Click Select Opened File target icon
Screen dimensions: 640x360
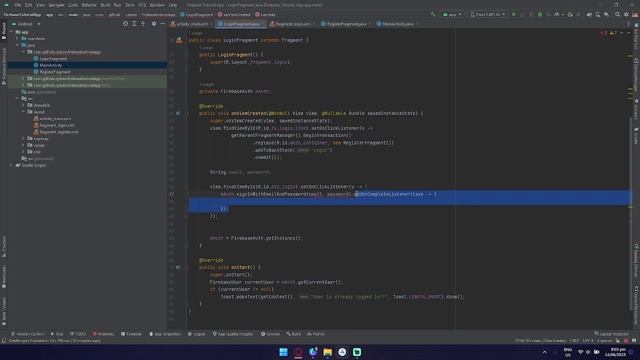coord(125,24)
